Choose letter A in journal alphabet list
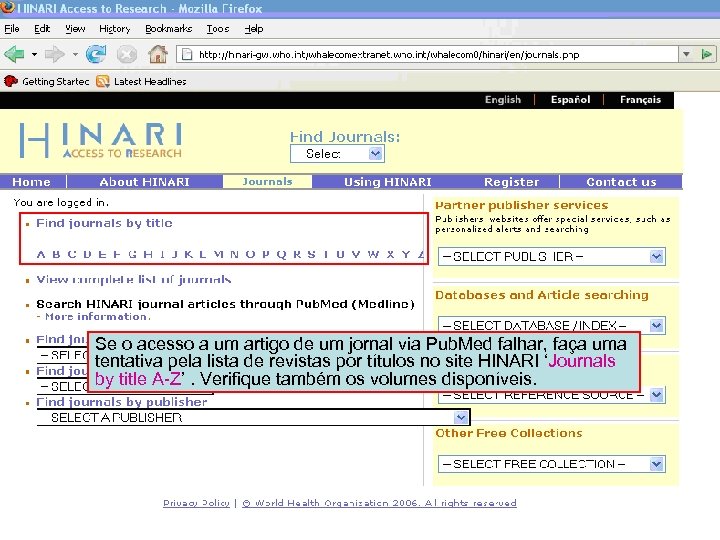This screenshot has width=720, height=540. (41, 254)
